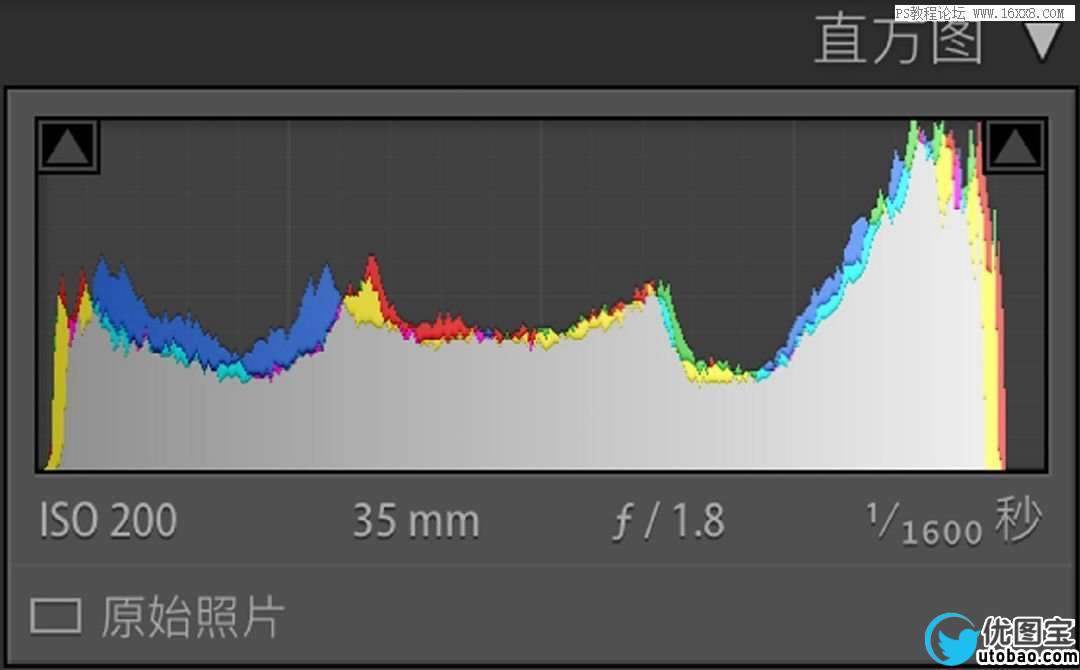Toggle the highlight clipping indicator triangle

coord(1014,145)
